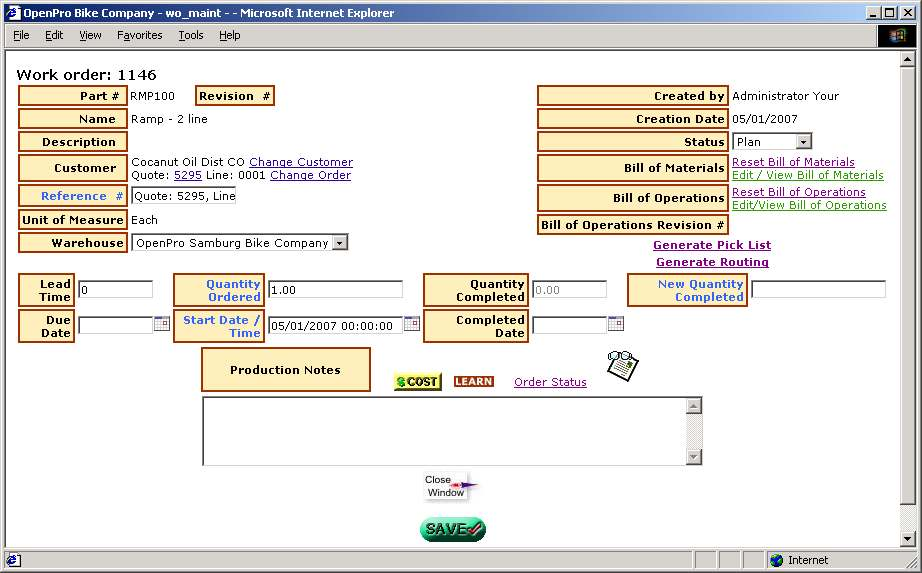922x573 pixels.
Task: Open calendar picker for Completed Date
Action: pos(615,324)
